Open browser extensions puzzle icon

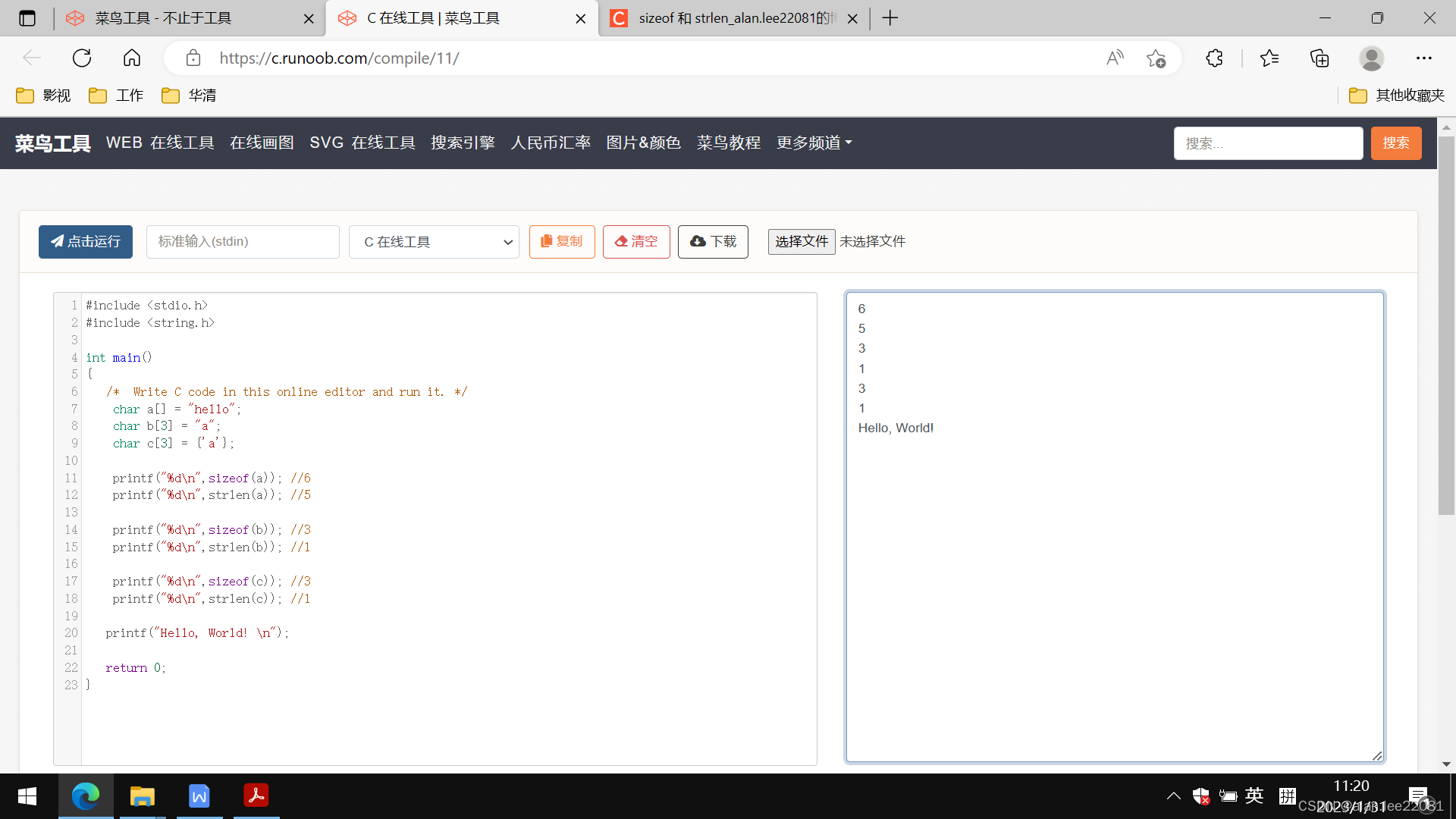1214,58
